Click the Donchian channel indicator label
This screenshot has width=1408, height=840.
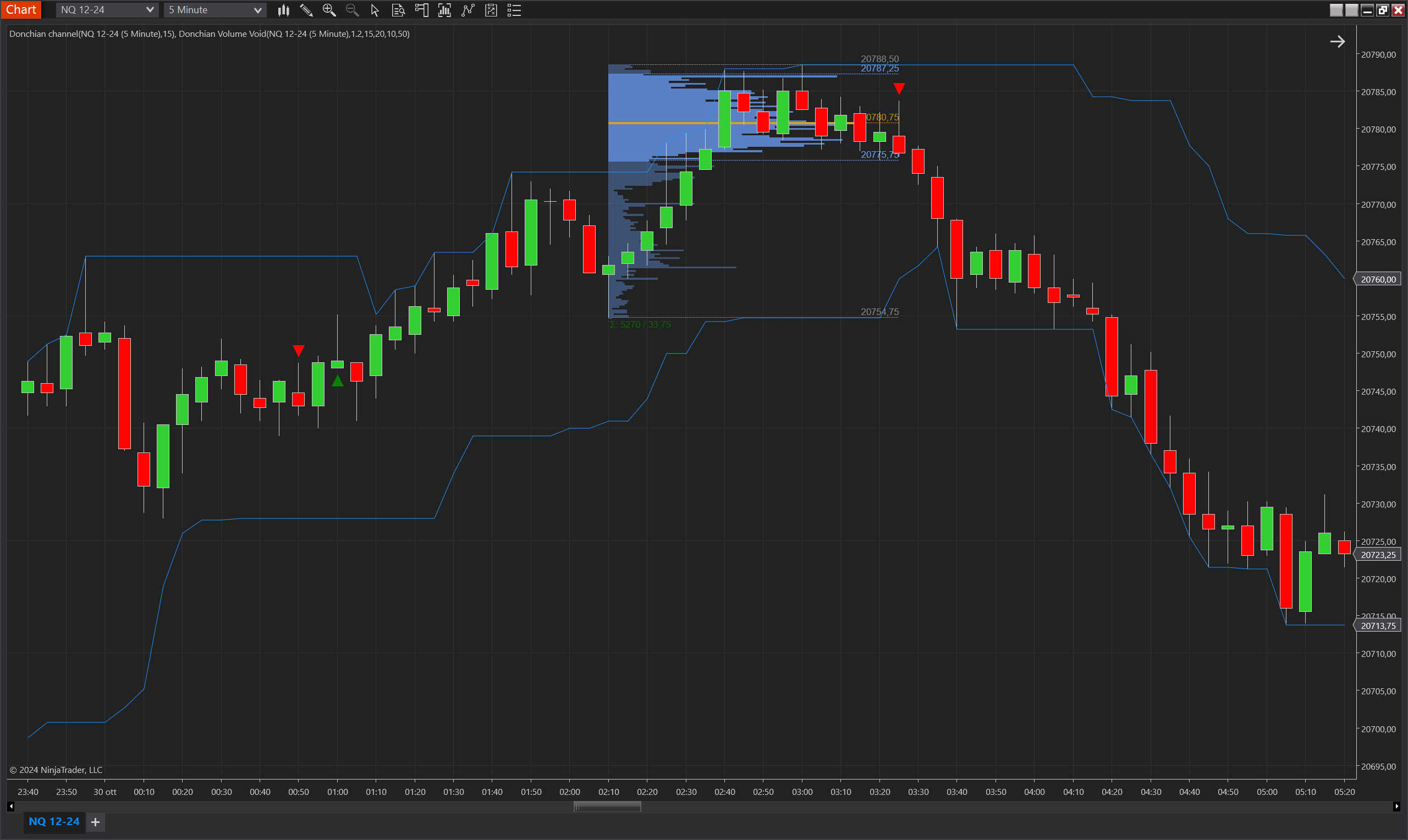[x=92, y=34]
